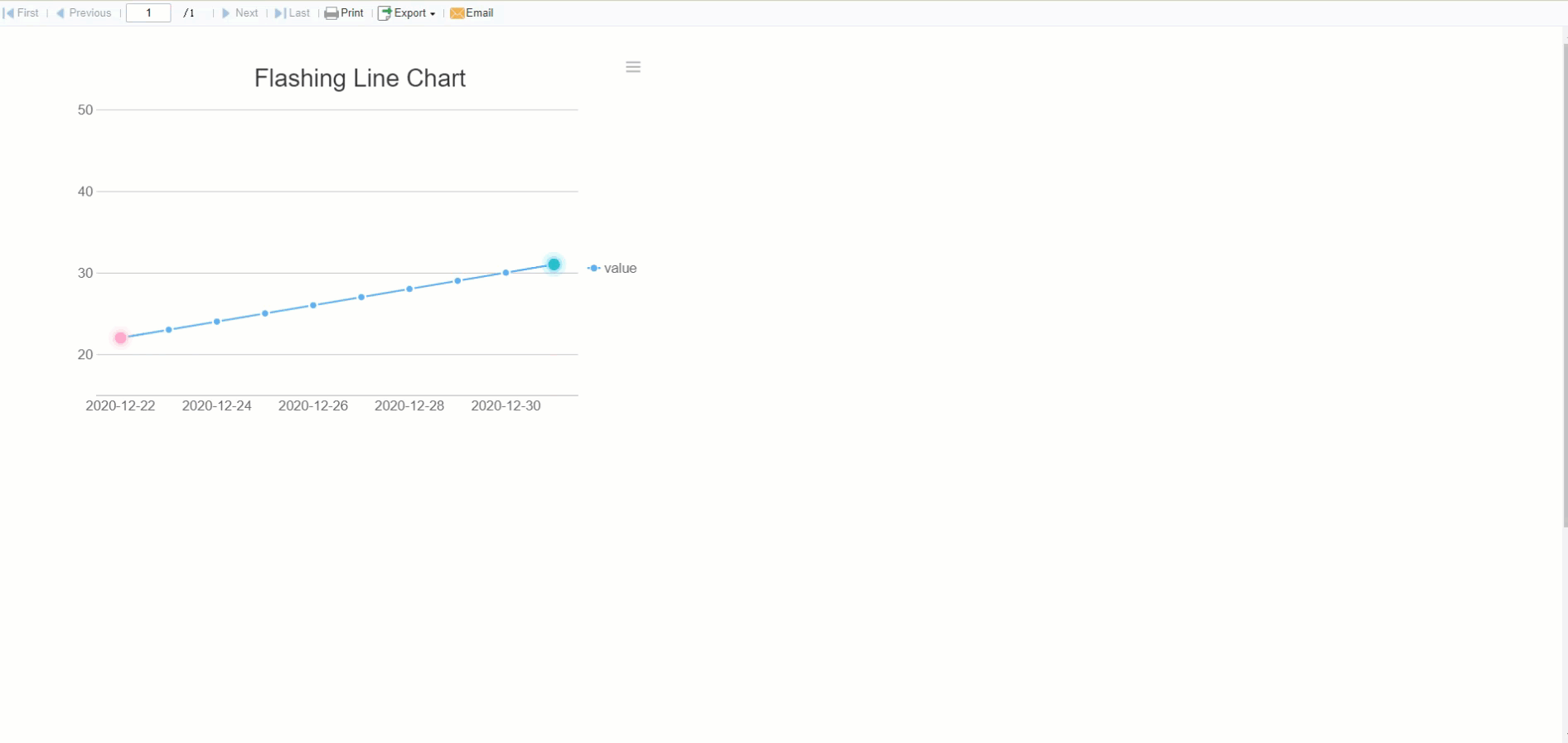Click the data point above 2020-12-28
Viewport: 1568px width, 743px height.
tap(409, 289)
